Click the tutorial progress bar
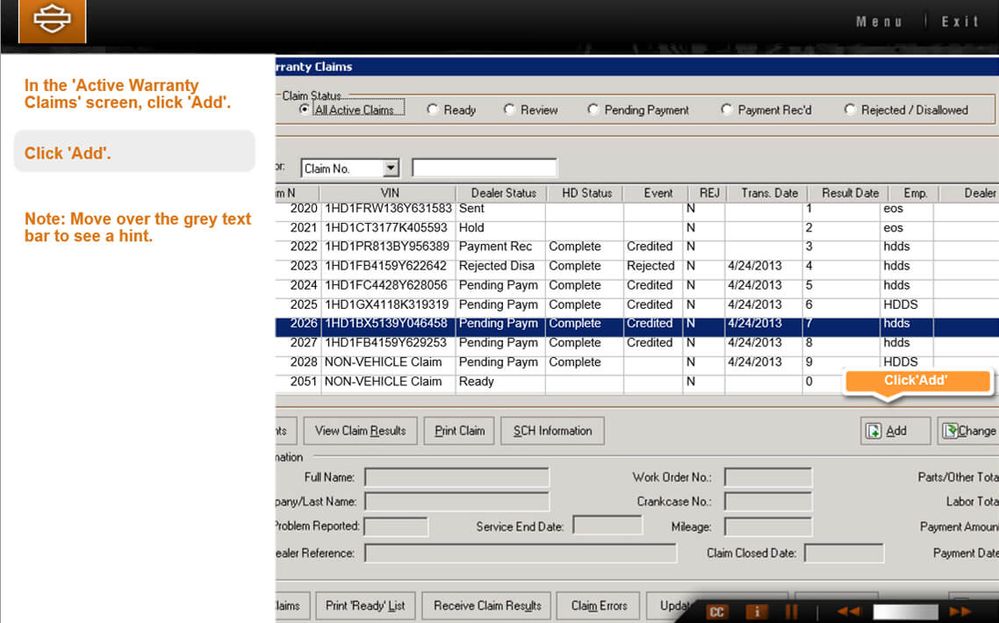999x623 pixels. click(x=904, y=611)
